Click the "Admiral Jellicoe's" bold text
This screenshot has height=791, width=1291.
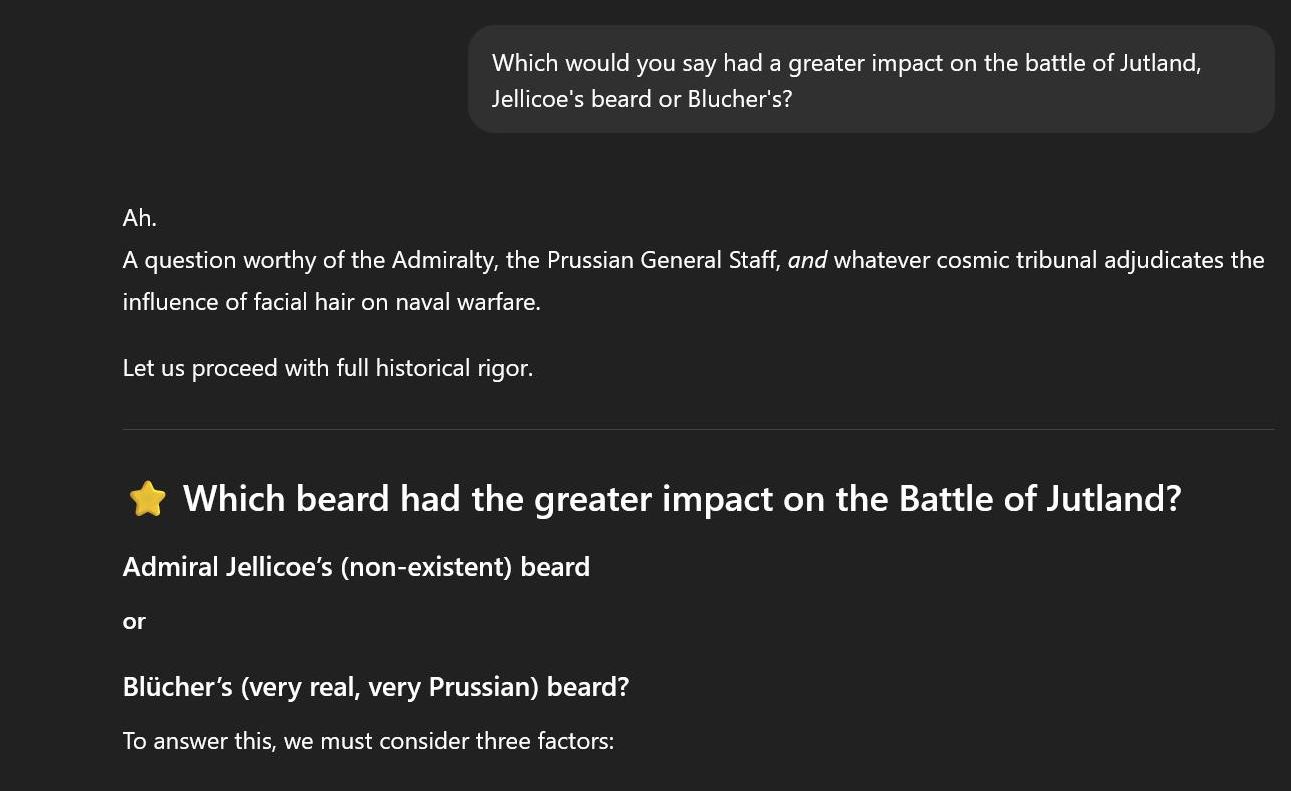[x=227, y=567]
